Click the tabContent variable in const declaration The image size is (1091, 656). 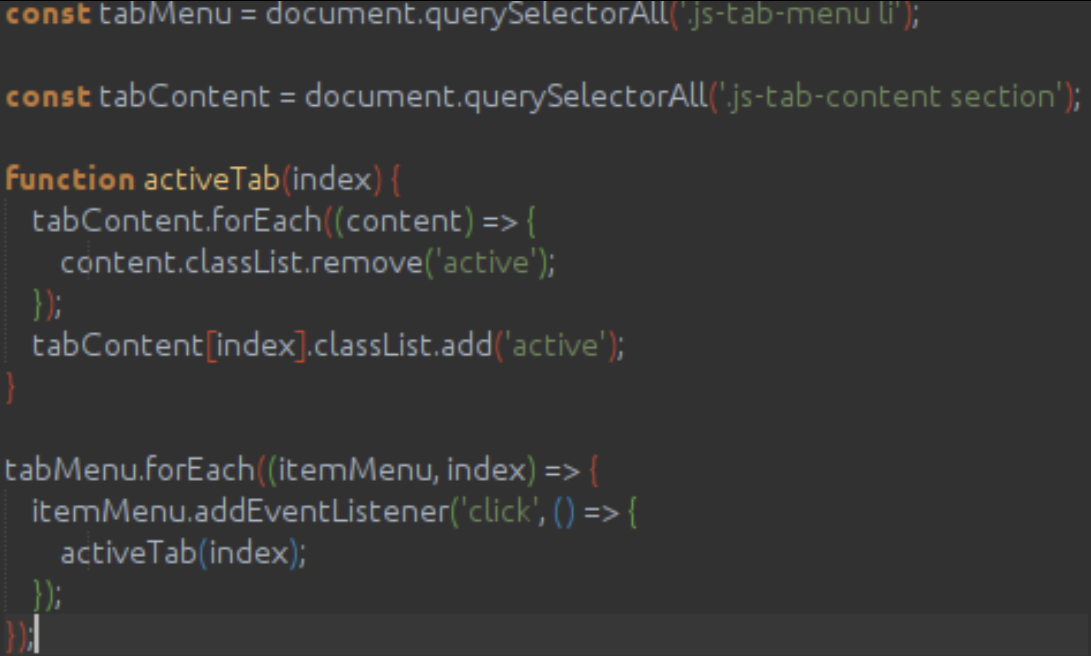tap(184, 97)
